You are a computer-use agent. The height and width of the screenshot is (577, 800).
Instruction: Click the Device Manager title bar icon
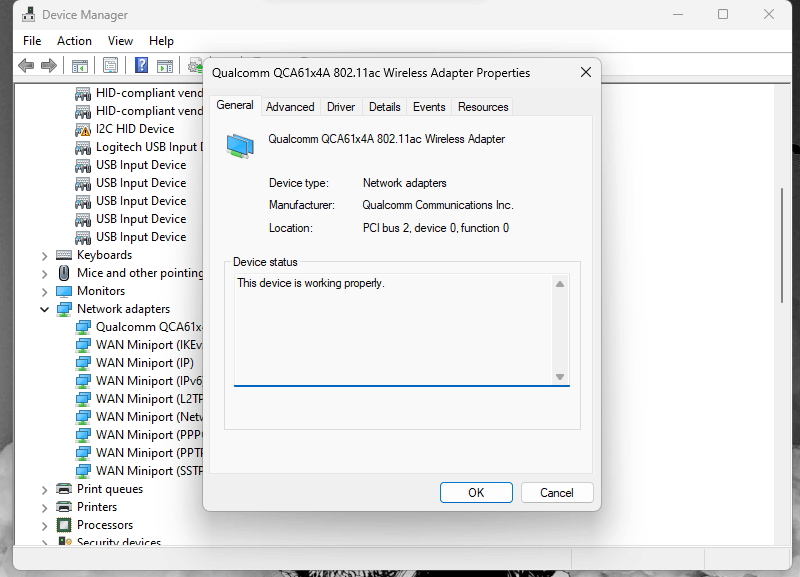coord(29,14)
